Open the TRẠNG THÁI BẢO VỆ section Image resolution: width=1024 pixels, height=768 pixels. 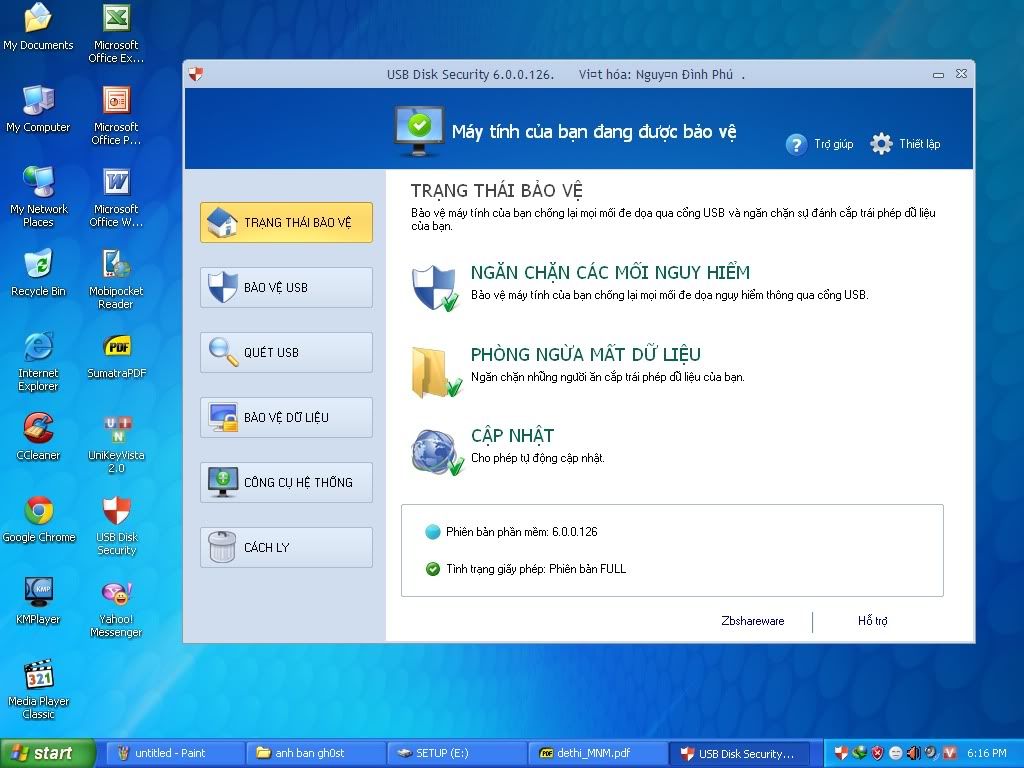286,222
